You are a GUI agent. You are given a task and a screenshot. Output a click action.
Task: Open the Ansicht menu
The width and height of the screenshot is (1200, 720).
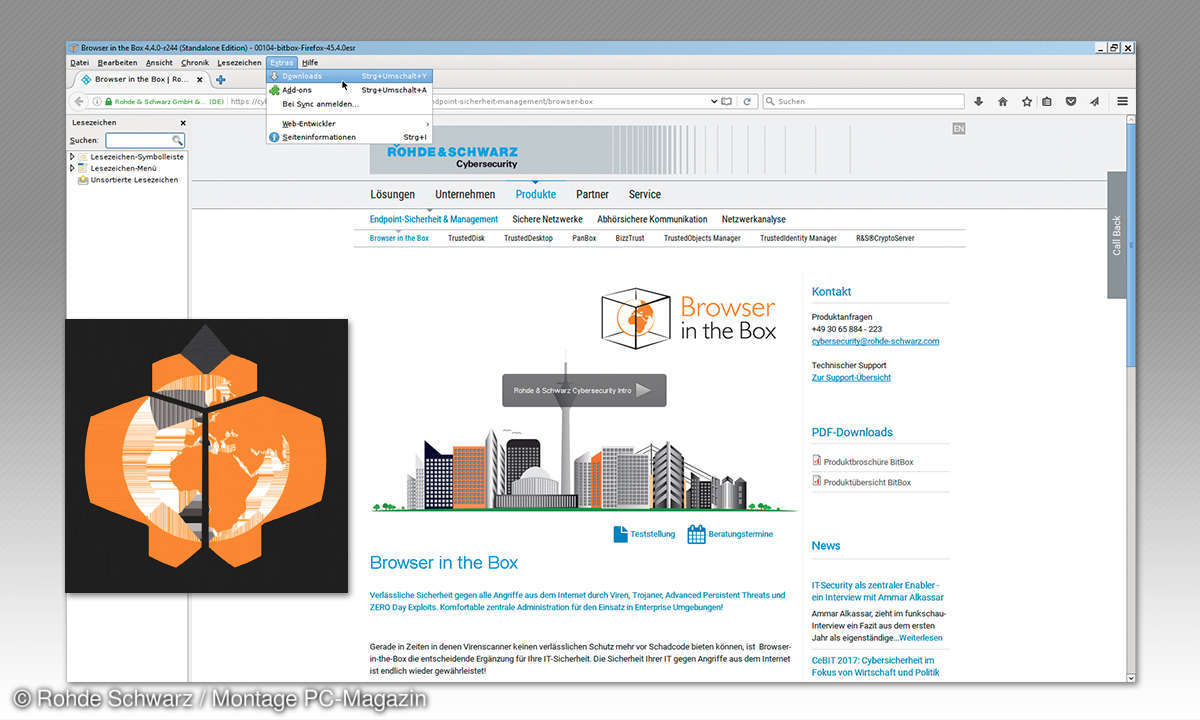click(159, 62)
